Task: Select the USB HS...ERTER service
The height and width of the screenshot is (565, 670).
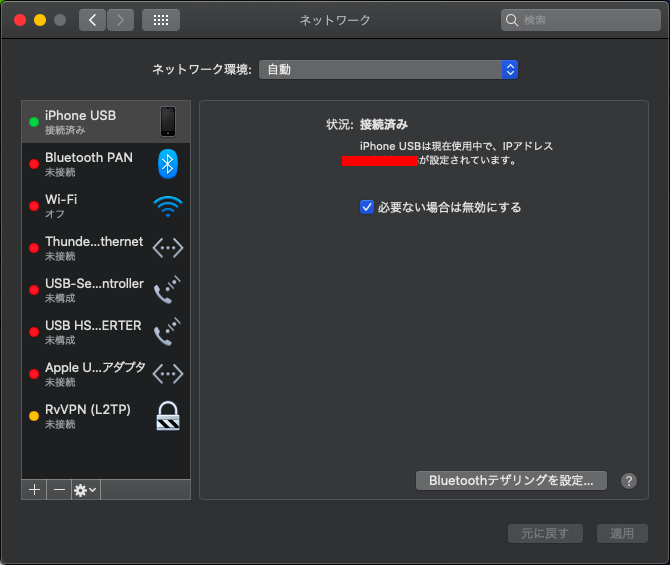Action: (x=106, y=332)
